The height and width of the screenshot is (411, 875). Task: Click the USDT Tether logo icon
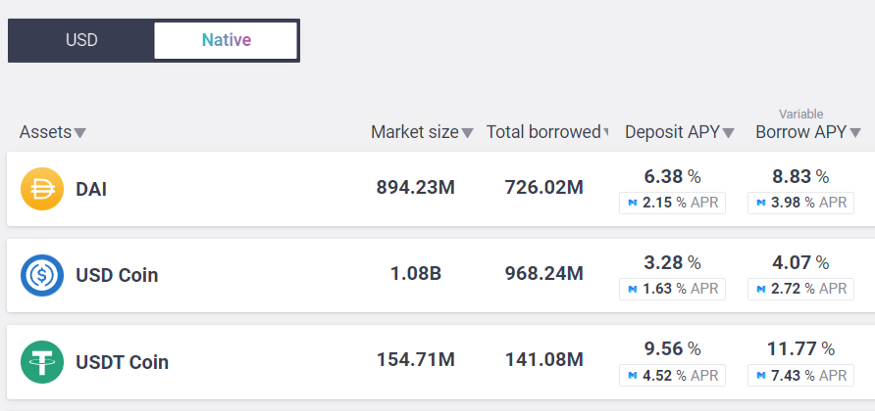42,362
